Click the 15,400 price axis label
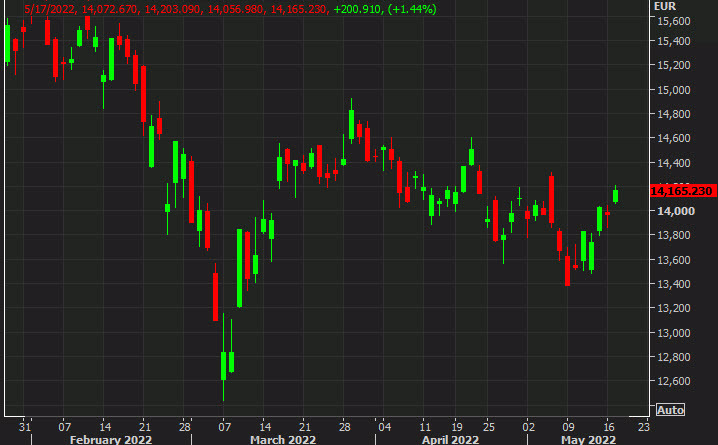 [674, 41]
